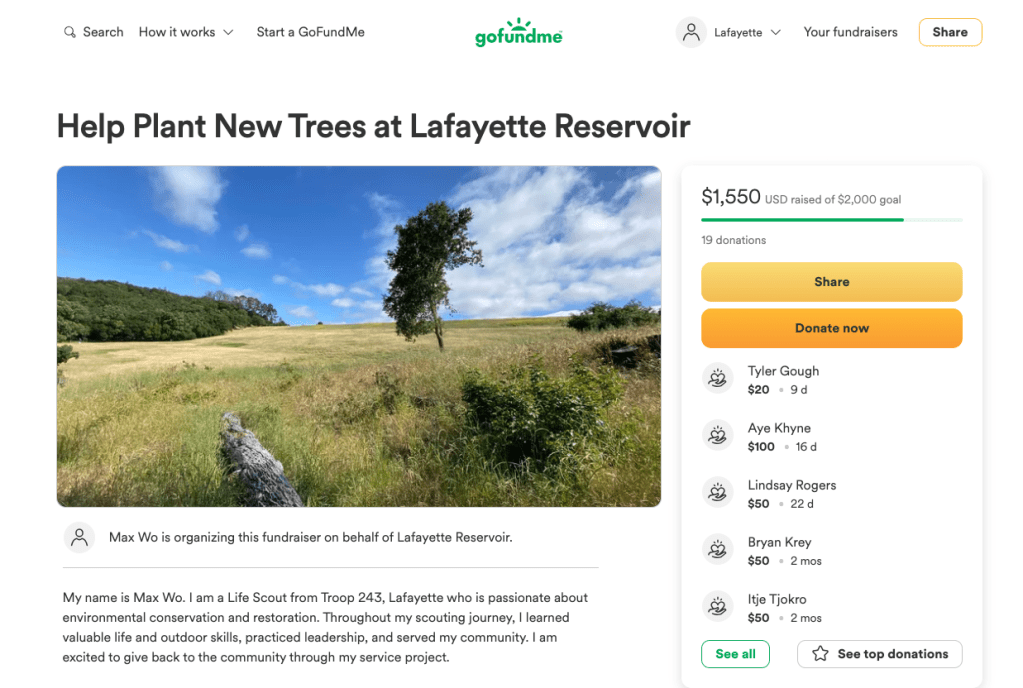Click the header Share button

pos(949,32)
